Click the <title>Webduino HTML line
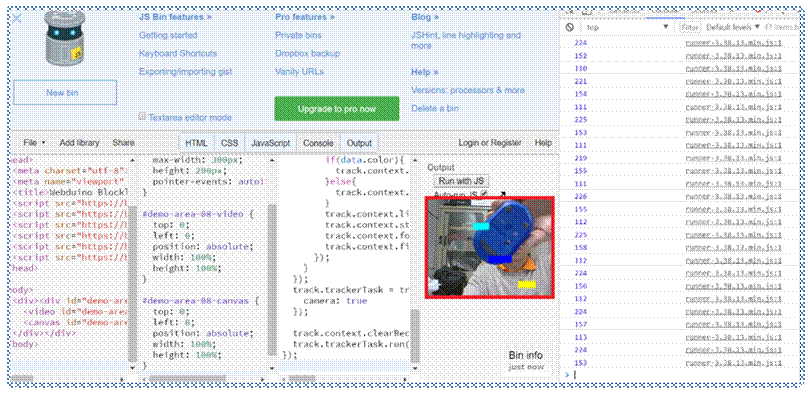The image size is (810, 393). [71, 193]
